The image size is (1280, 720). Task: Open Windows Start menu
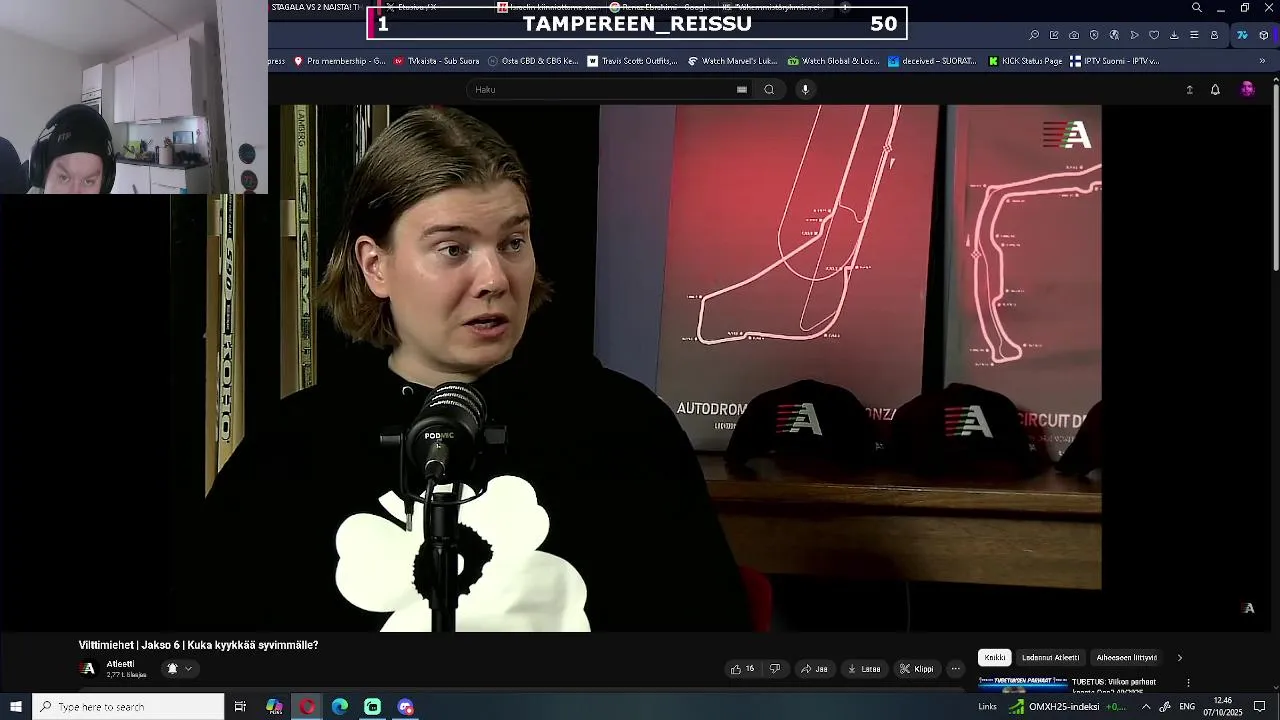pyautogui.click(x=15, y=707)
